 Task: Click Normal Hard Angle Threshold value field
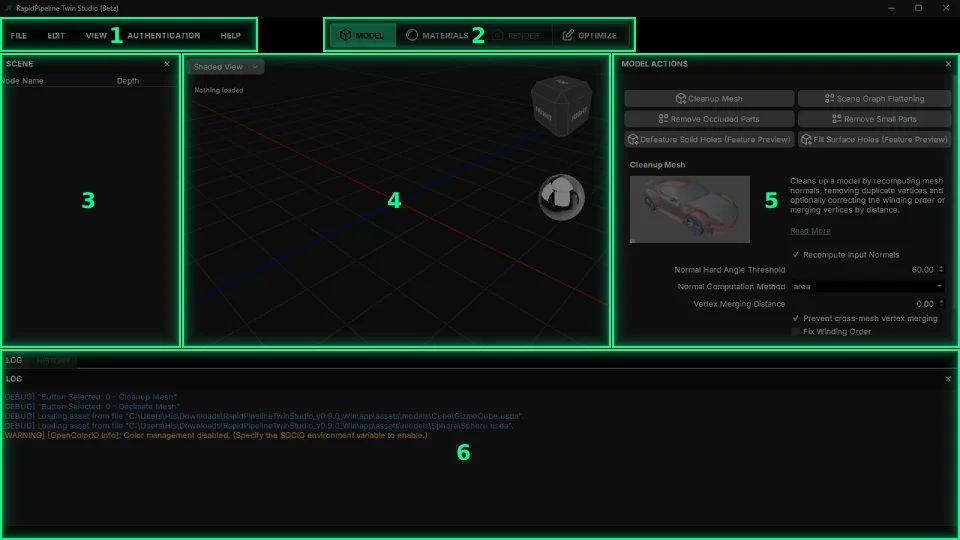pyautogui.click(x=863, y=269)
